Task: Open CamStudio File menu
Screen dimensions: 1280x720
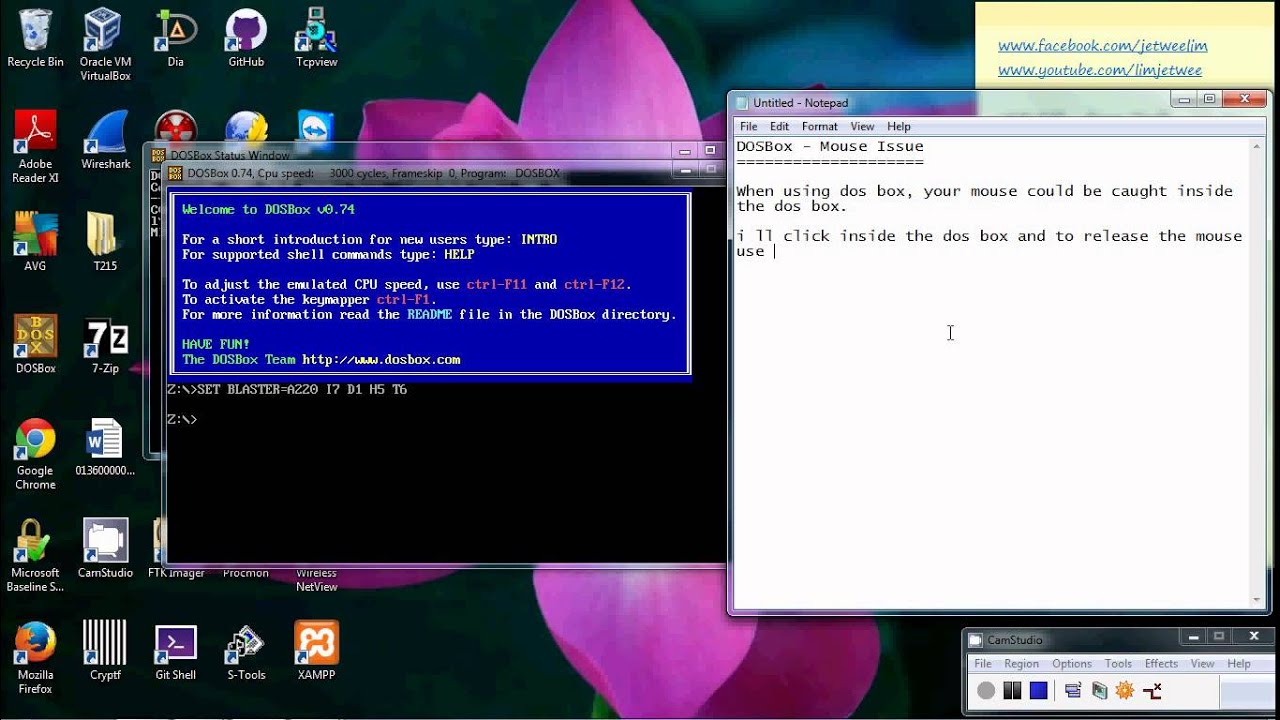Action: click(x=983, y=663)
